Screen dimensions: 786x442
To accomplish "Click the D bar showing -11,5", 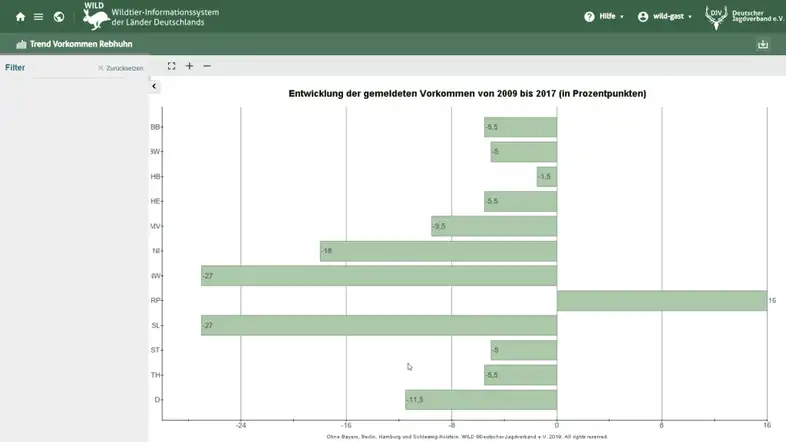I will (480, 400).
